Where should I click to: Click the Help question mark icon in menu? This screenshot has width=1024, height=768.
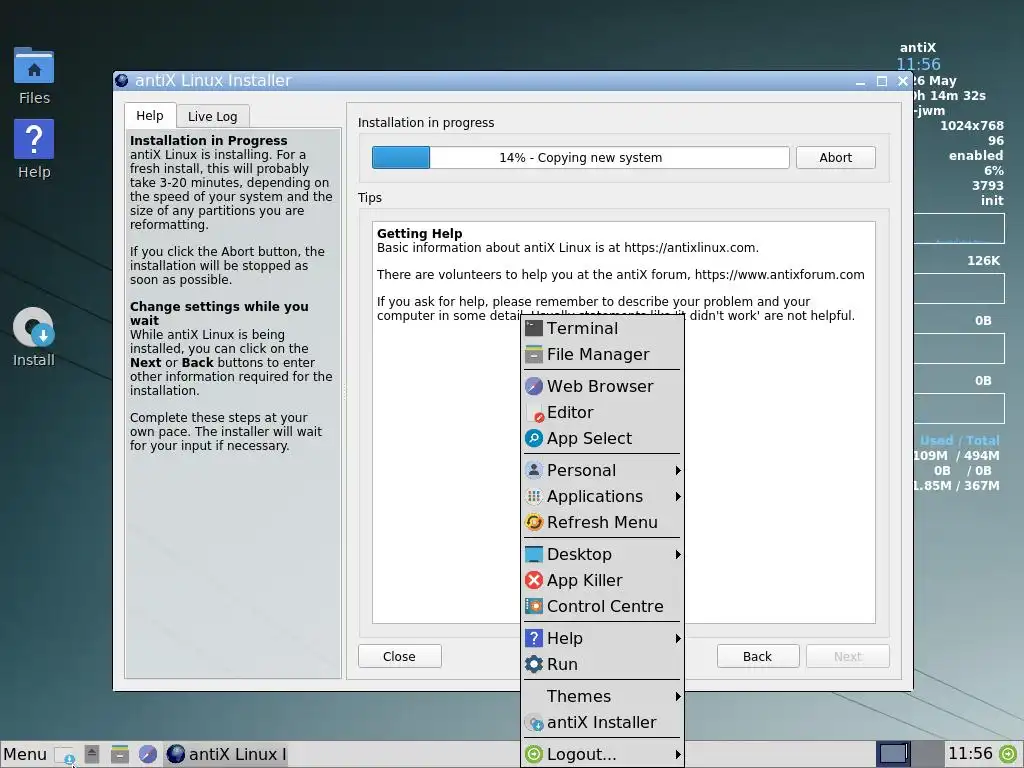(534, 639)
